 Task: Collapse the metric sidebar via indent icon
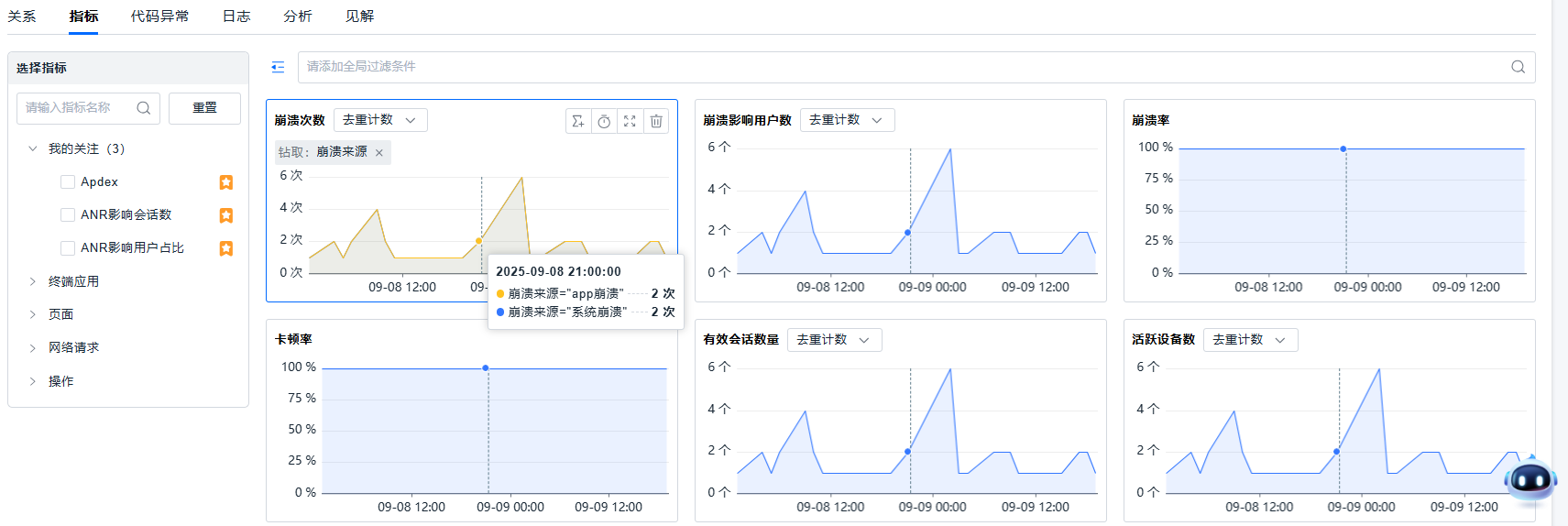coord(278,67)
